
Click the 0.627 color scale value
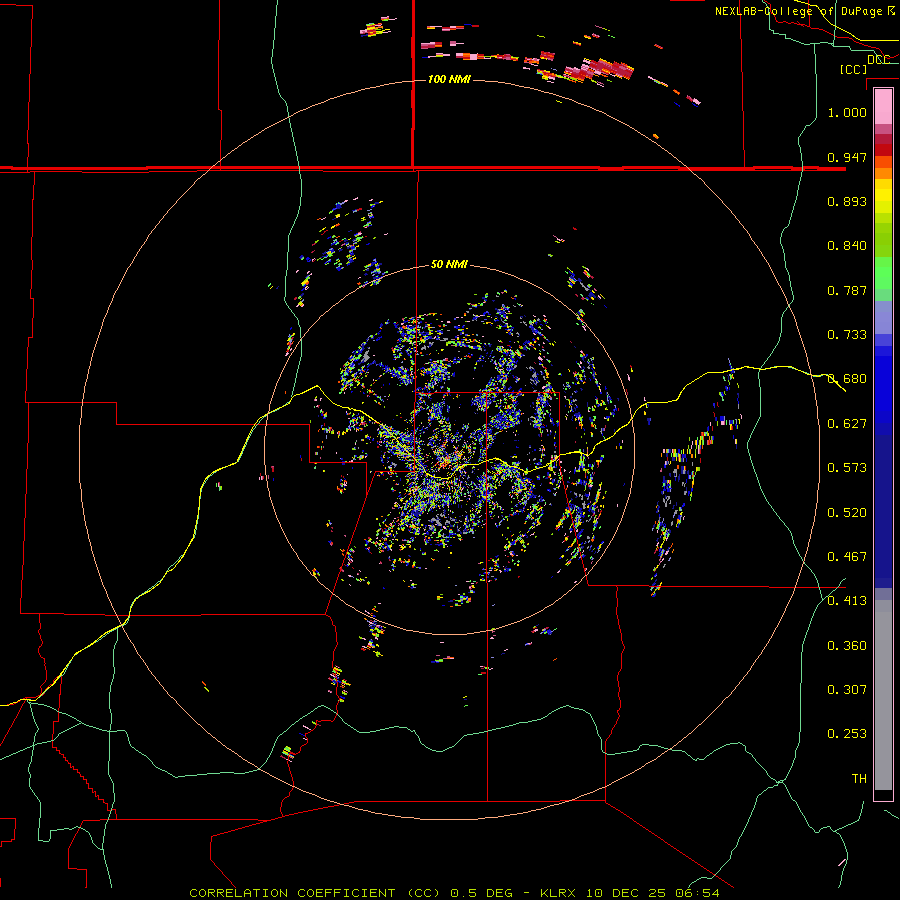click(847, 424)
